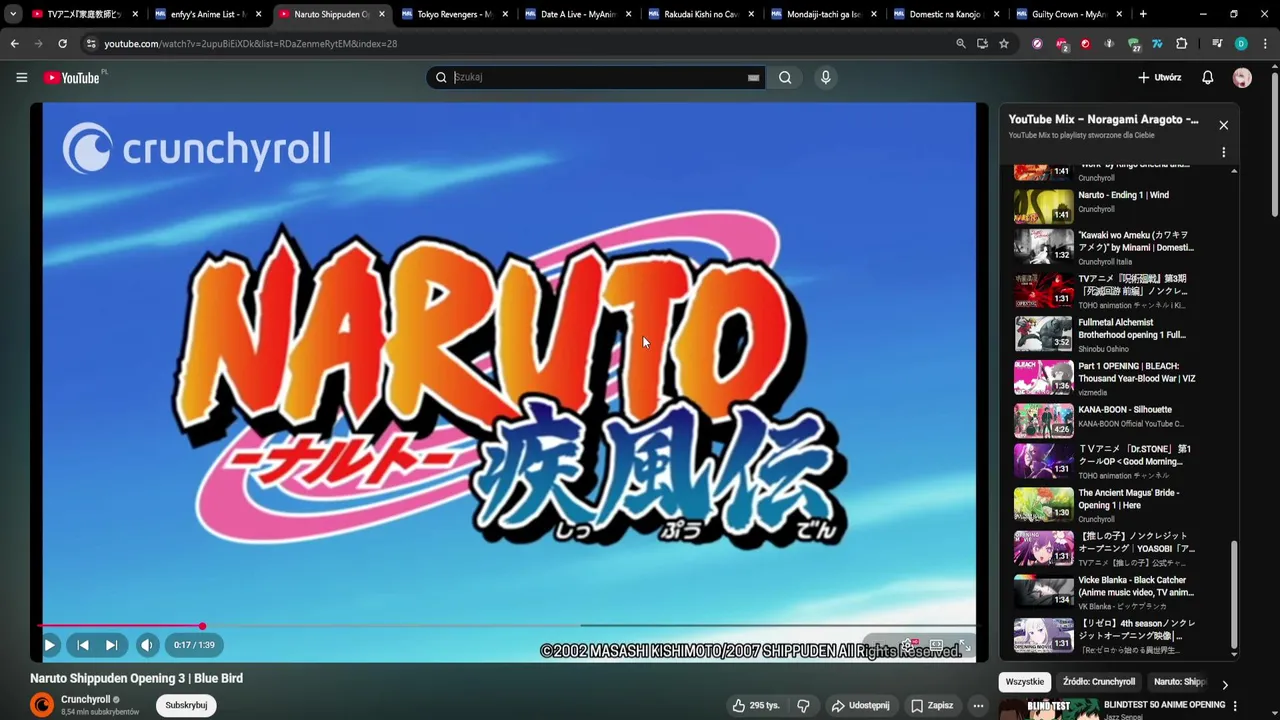Play the video

tap(49, 645)
